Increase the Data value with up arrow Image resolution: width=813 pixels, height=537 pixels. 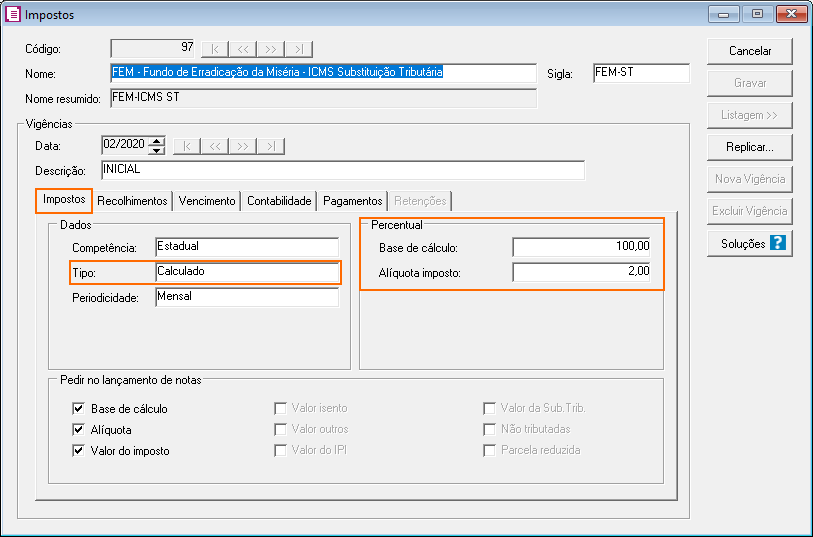(x=156, y=141)
